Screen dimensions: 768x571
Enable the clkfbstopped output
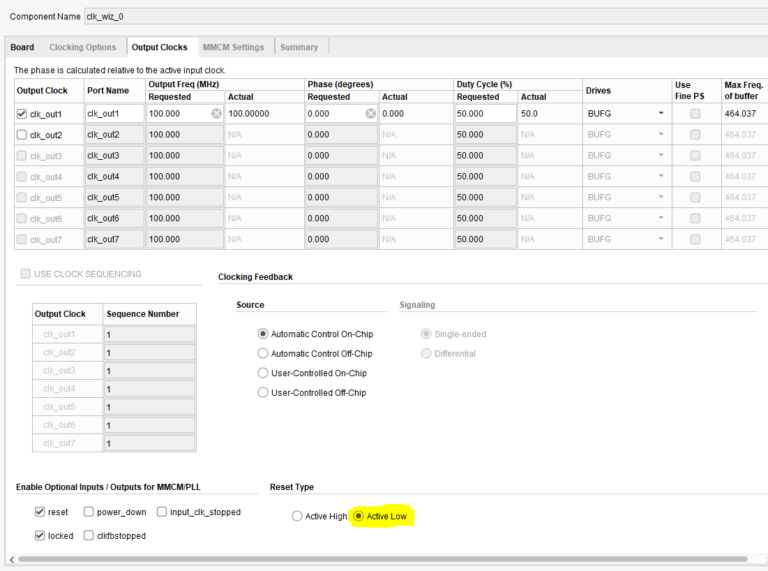pyautogui.click(x=89, y=536)
